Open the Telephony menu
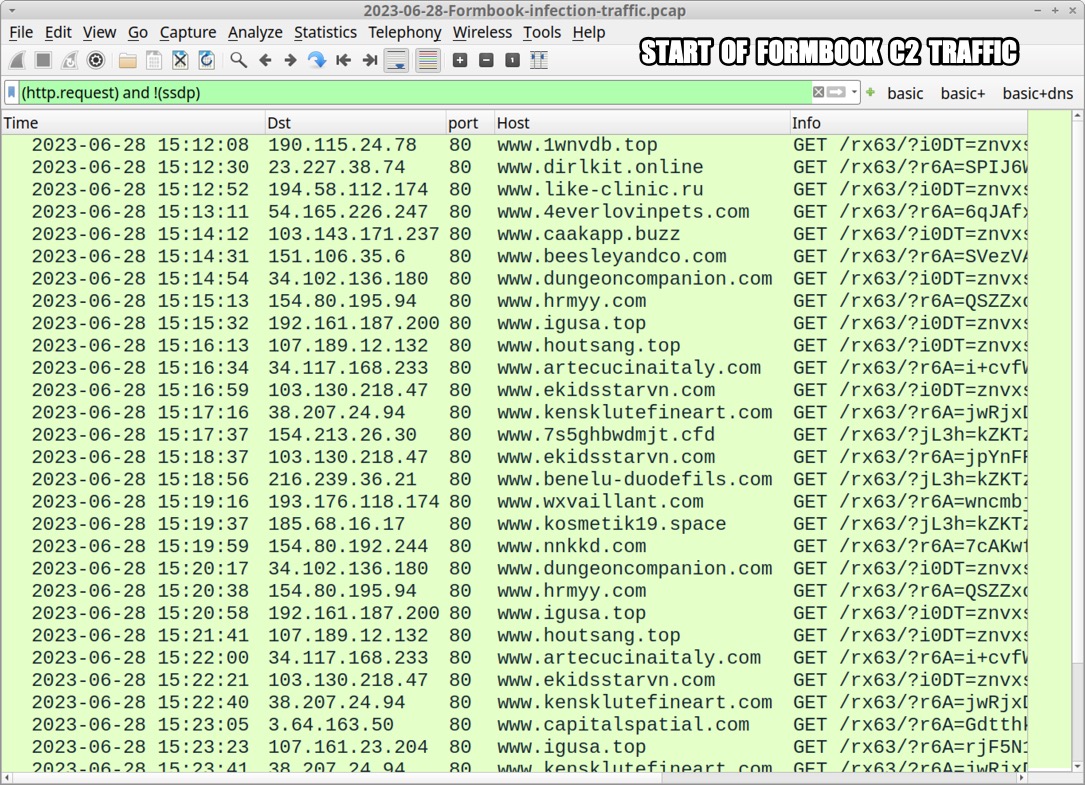This screenshot has height=785, width=1085. [405, 33]
